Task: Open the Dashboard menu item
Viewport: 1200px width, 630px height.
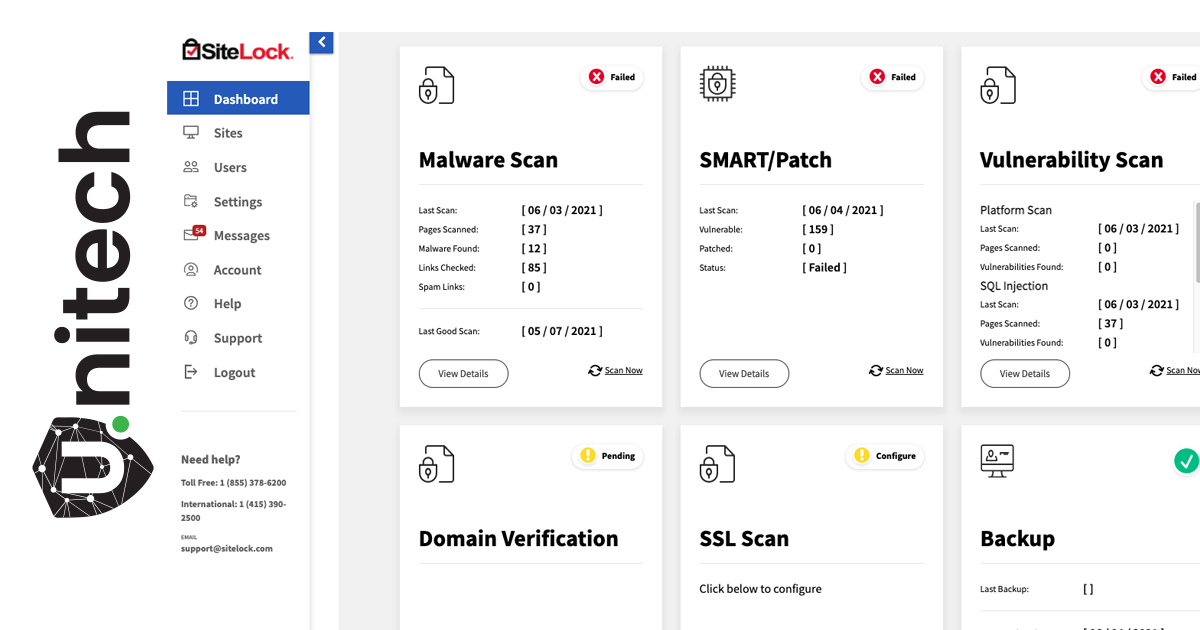Action: 238,99
